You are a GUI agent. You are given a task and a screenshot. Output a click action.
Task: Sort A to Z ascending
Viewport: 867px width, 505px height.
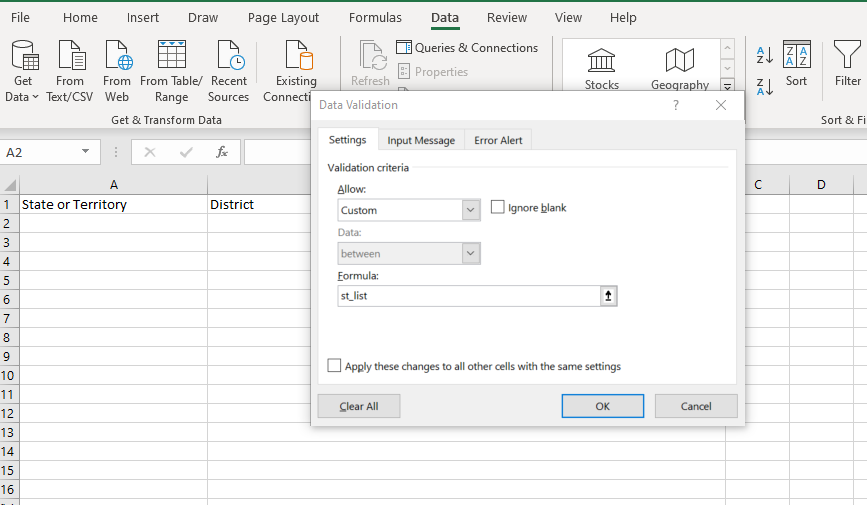[x=765, y=54]
